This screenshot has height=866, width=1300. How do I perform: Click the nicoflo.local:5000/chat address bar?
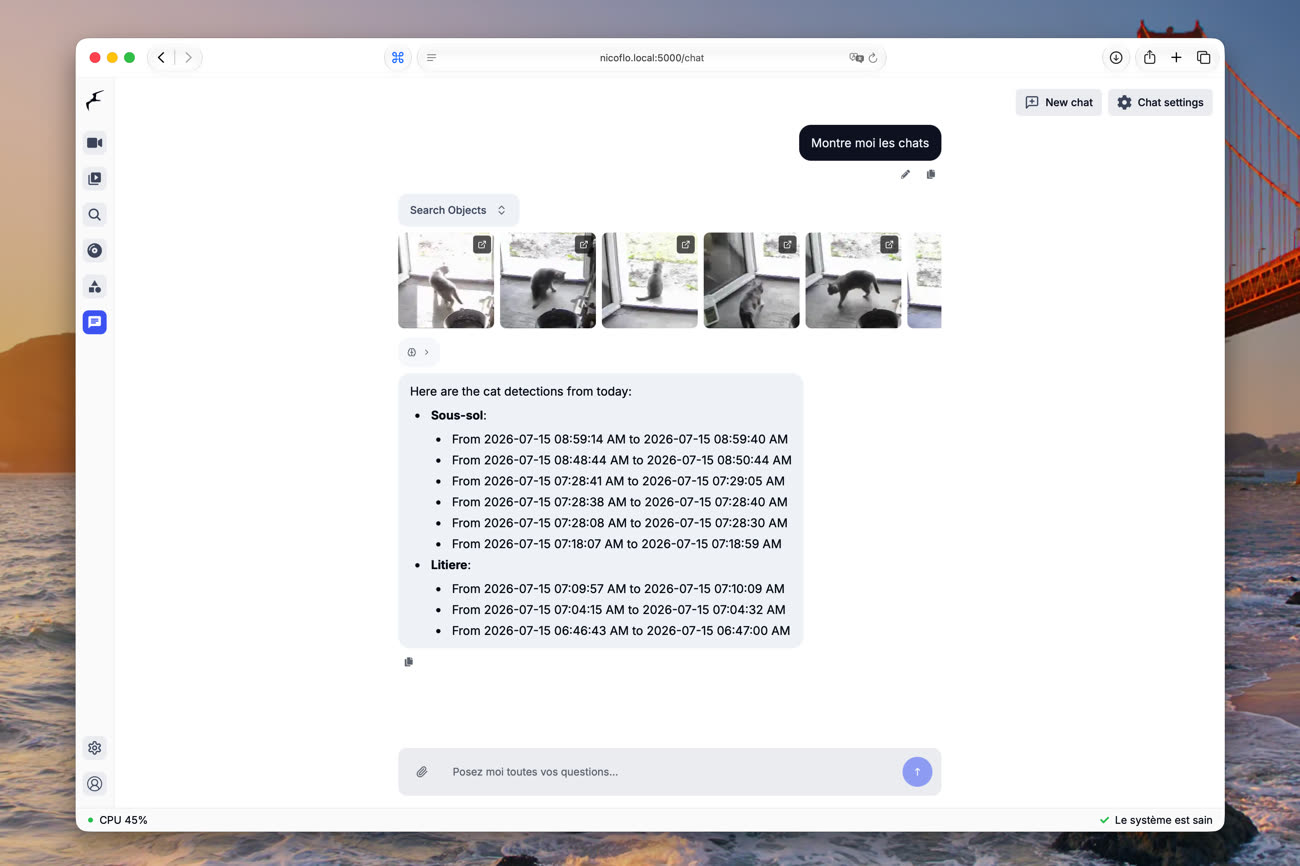pos(652,58)
